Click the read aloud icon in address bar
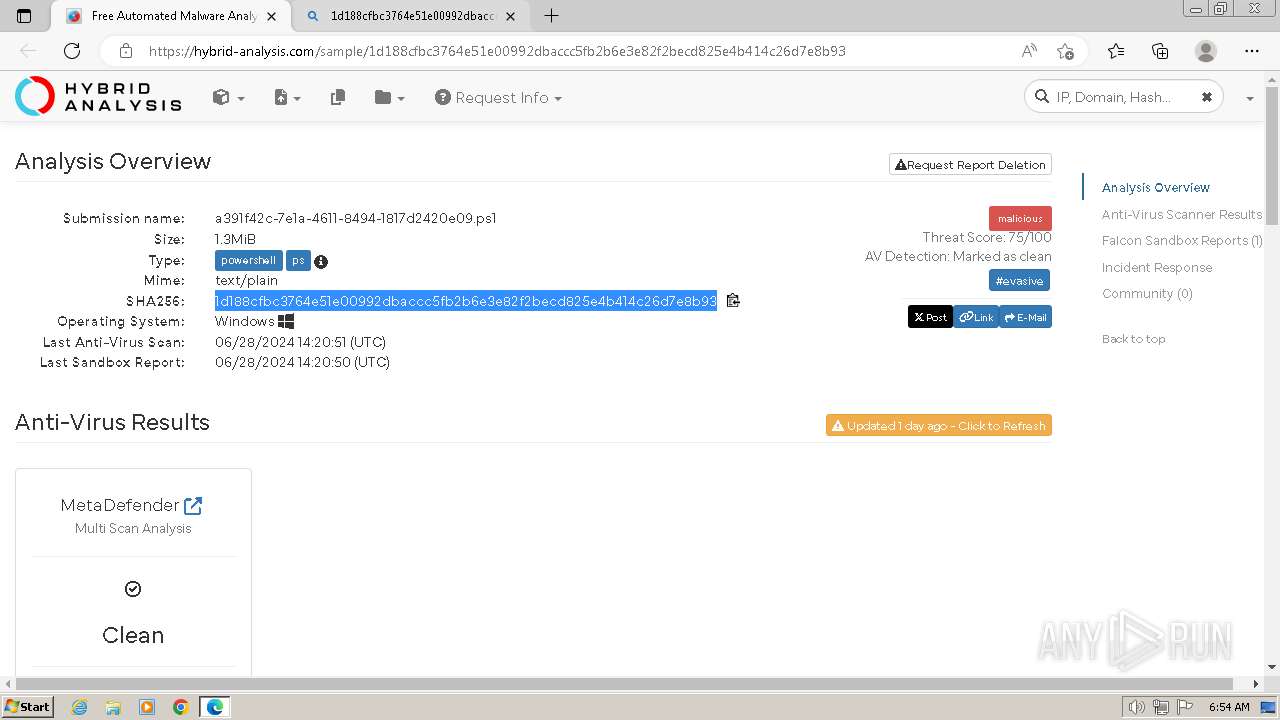The height and width of the screenshot is (720, 1280). click(1029, 51)
